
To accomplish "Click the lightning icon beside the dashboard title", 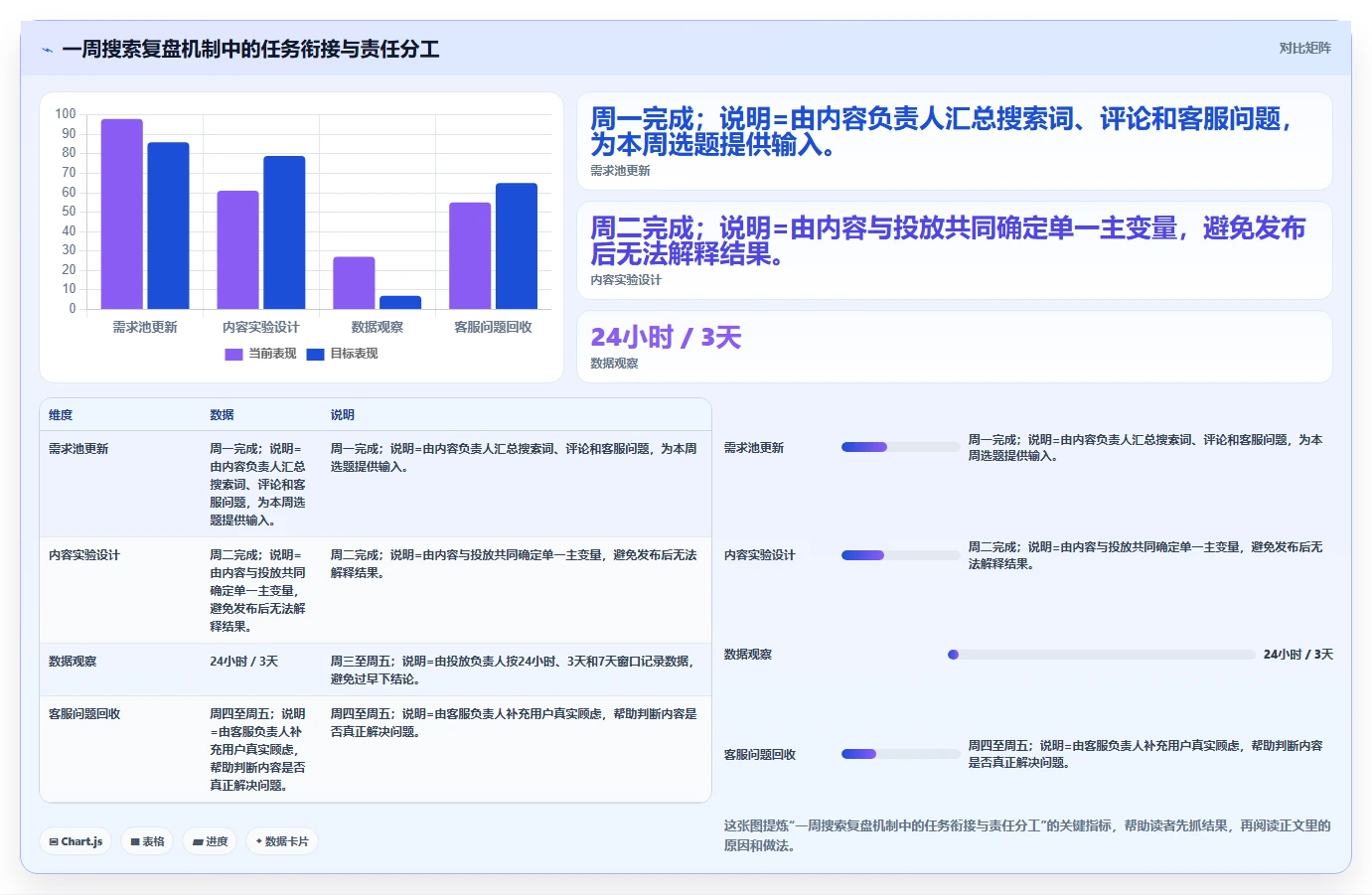I will [47, 50].
